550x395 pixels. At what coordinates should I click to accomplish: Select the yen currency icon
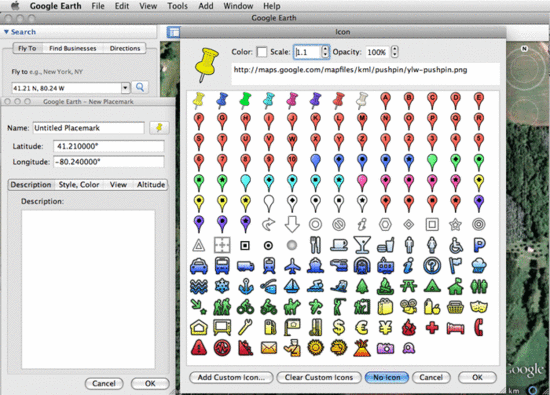(385, 328)
